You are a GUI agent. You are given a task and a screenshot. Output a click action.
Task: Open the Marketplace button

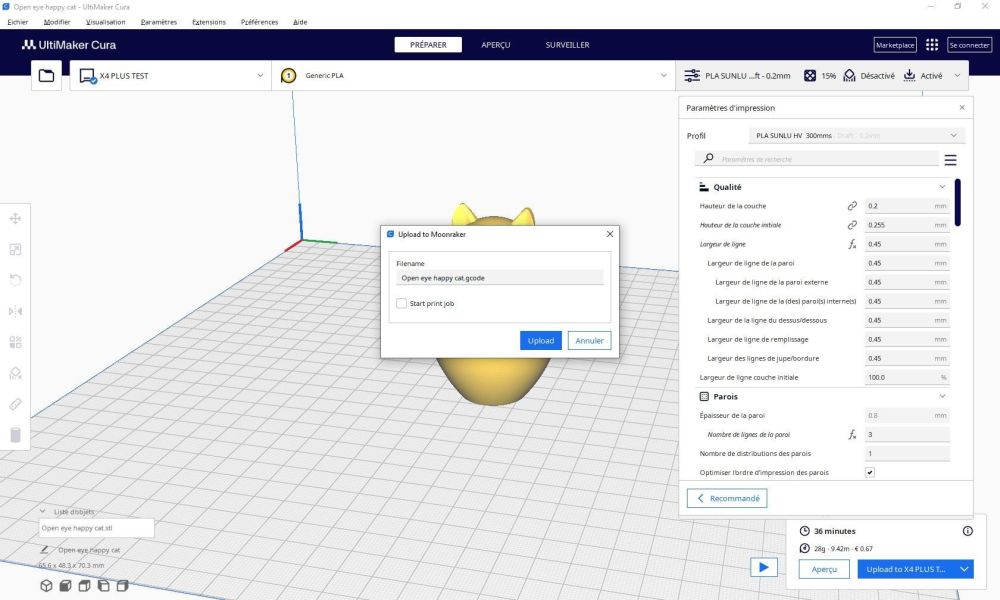[895, 45]
